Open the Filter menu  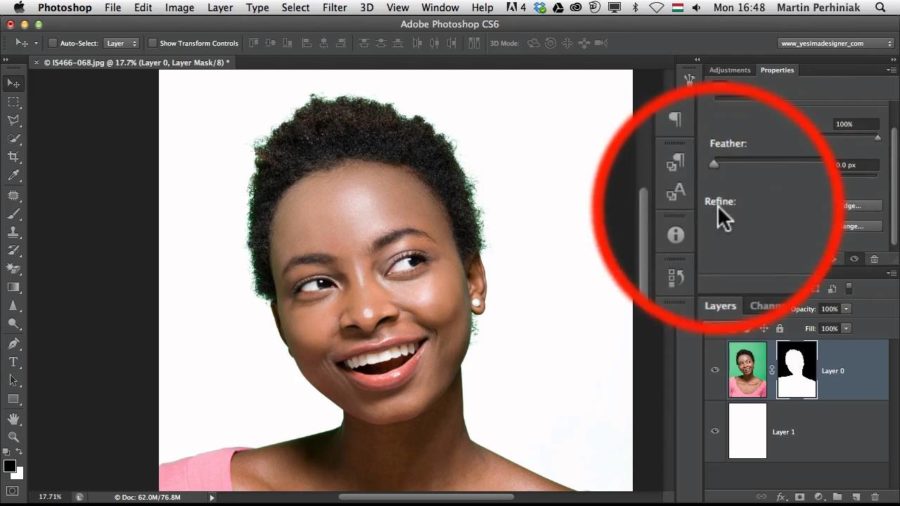pyautogui.click(x=334, y=7)
